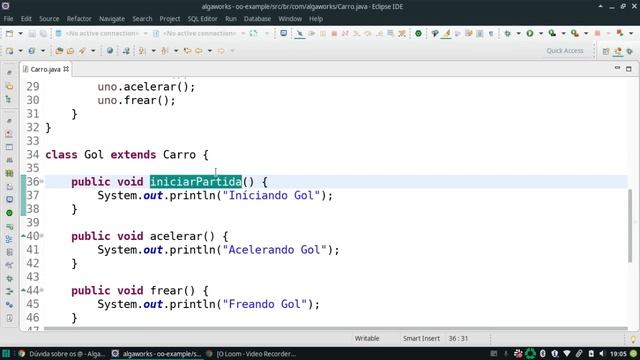Open the Coverage dropdown arrow
This screenshot has height=360, width=640.
563,33
